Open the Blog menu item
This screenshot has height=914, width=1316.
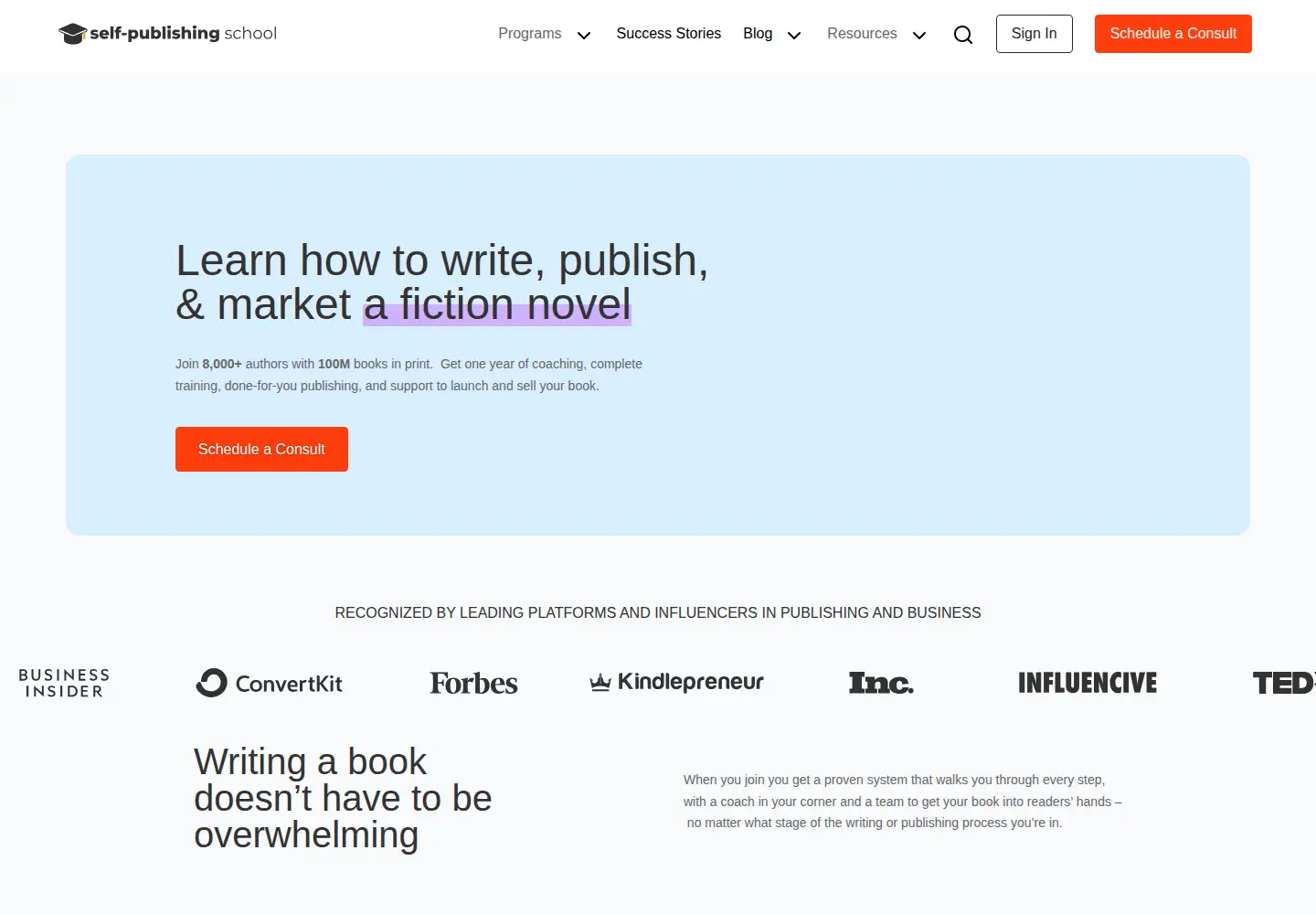click(758, 34)
